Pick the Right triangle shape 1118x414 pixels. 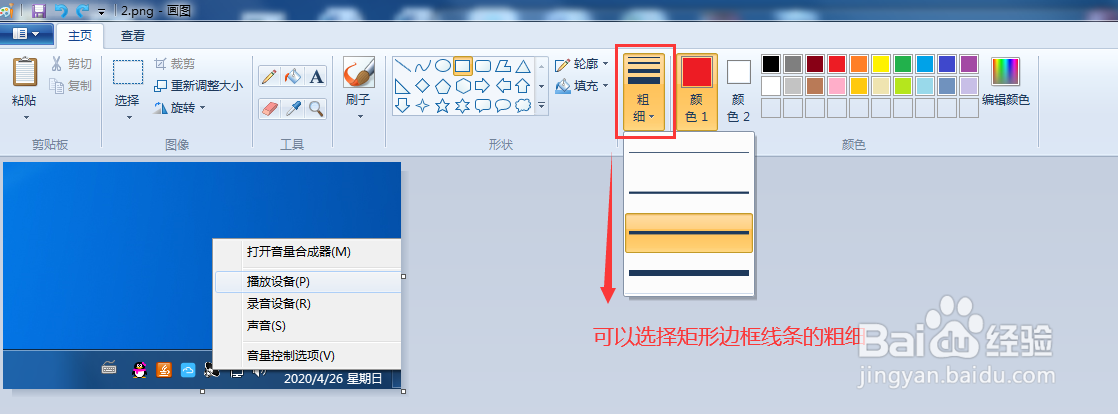tap(403, 86)
